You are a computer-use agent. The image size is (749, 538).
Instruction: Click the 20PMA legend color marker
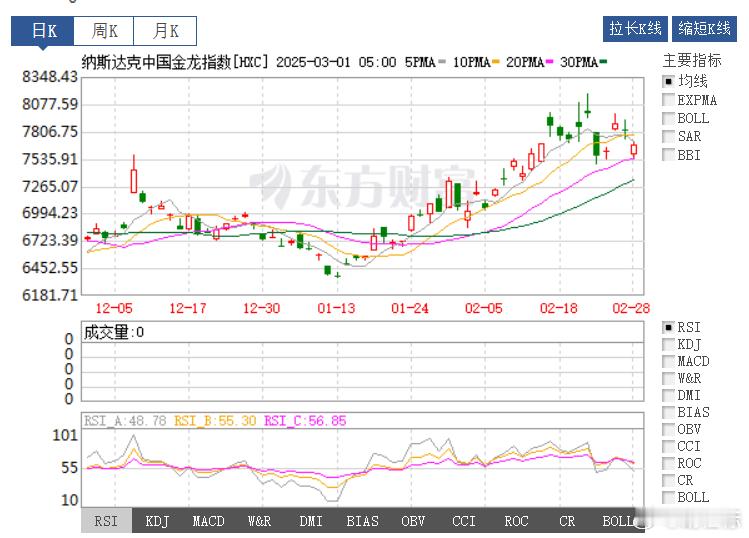click(549, 62)
